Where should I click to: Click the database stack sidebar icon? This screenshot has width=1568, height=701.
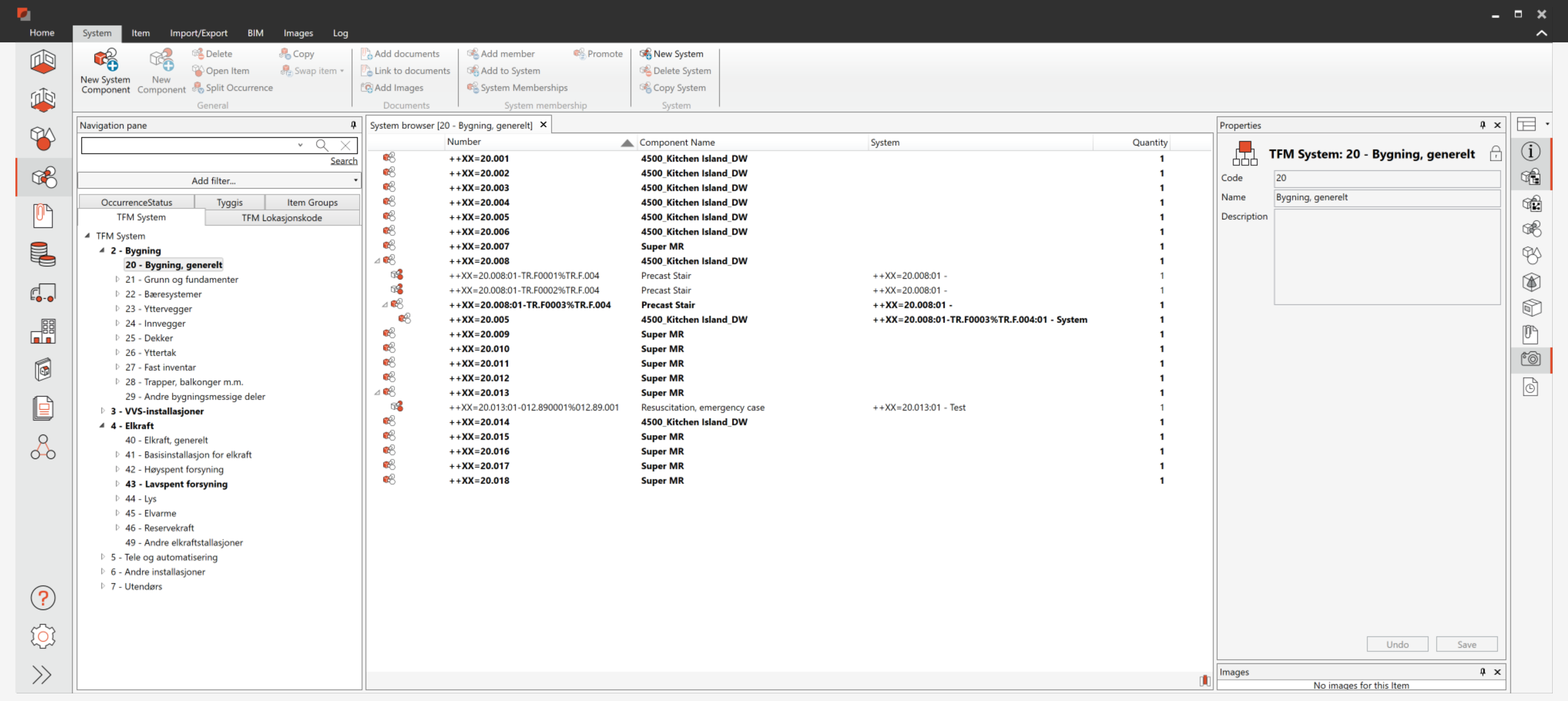[x=43, y=254]
